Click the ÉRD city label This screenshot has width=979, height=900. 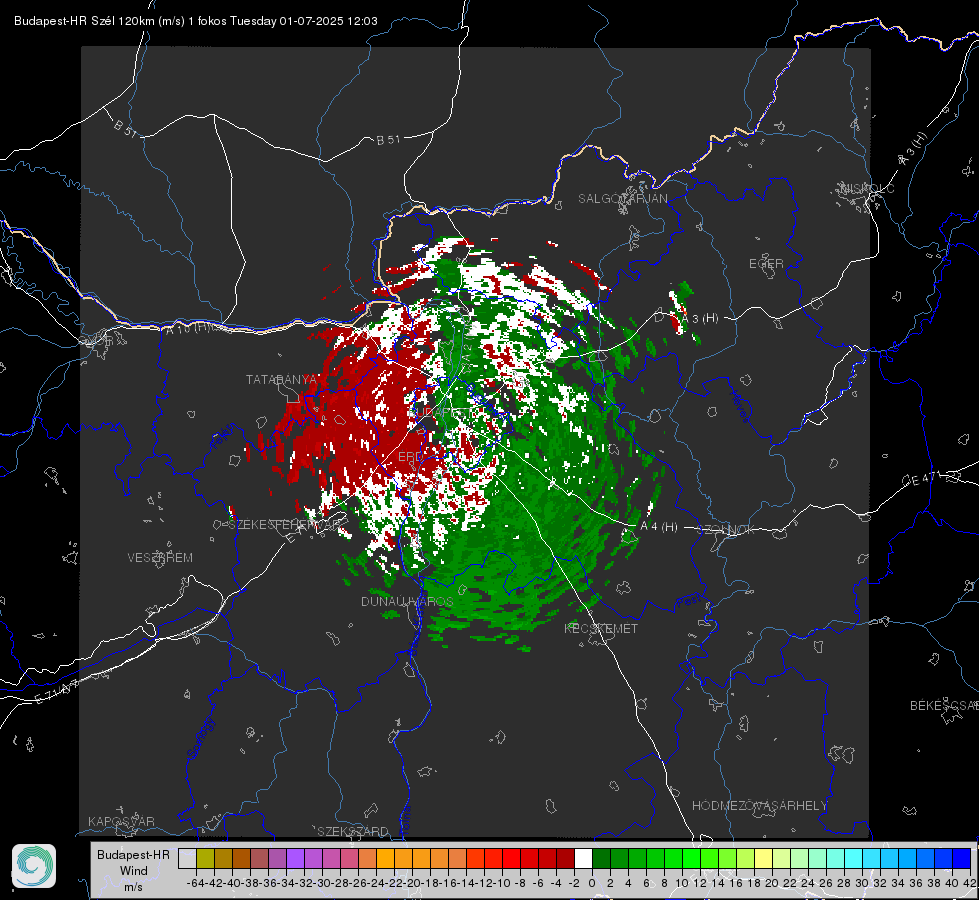[x=410, y=457]
